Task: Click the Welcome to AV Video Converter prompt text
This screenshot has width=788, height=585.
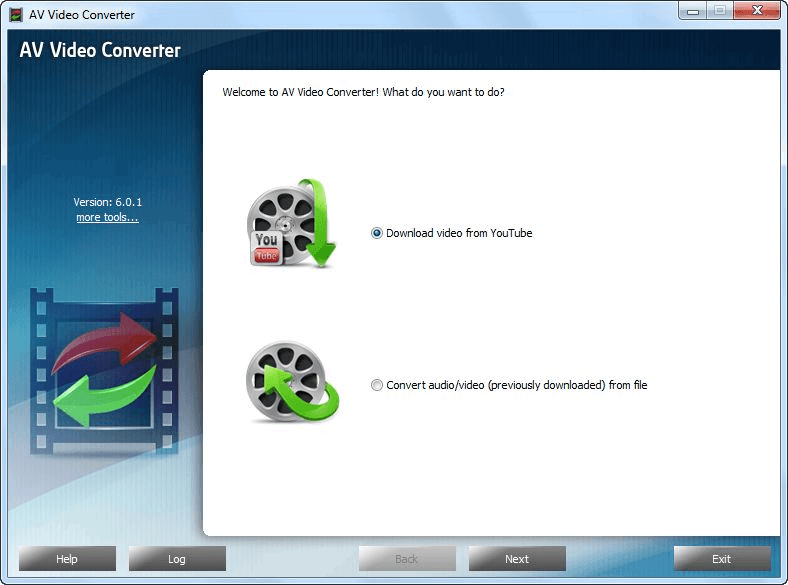Action: (x=363, y=92)
